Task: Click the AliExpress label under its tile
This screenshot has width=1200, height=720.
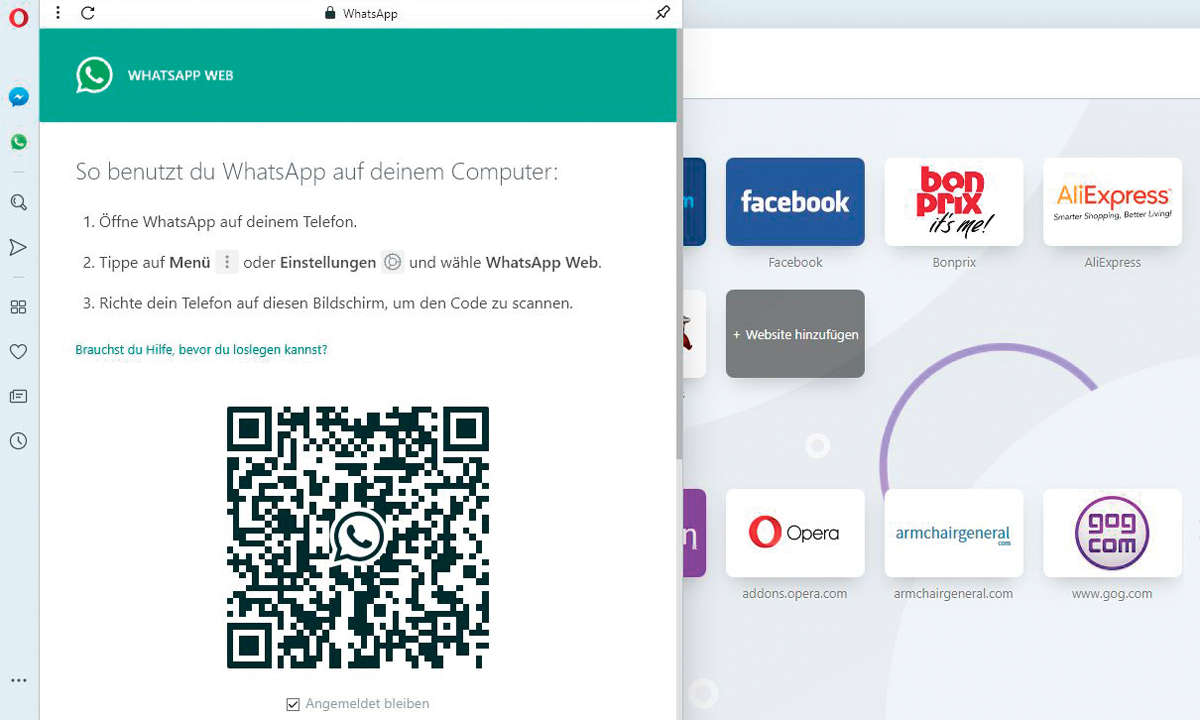Action: coord(1112,262)
